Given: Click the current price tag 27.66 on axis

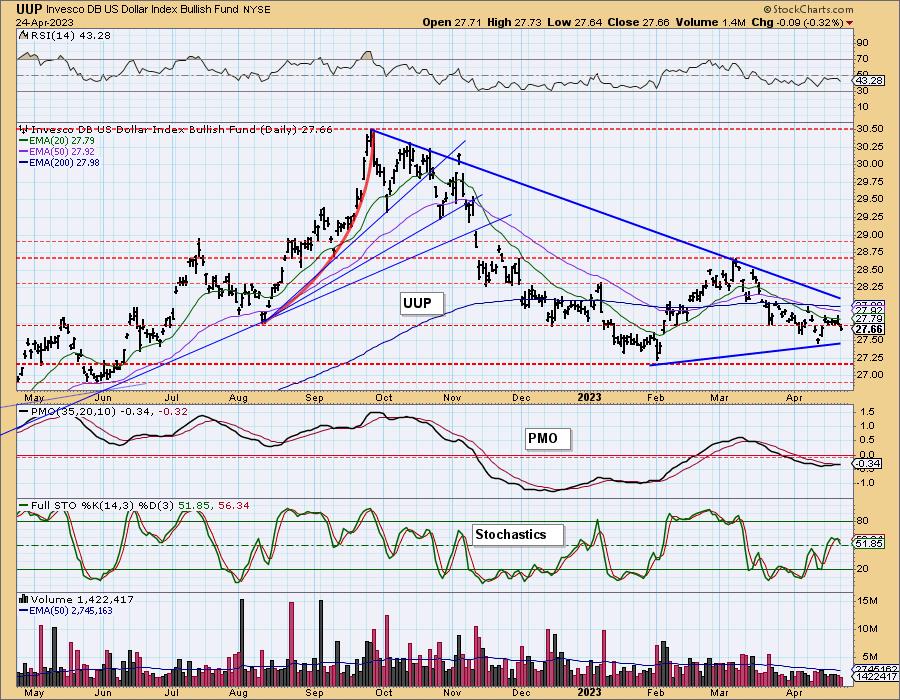Looking at the screenshot, I should click(x=868, y=329).
